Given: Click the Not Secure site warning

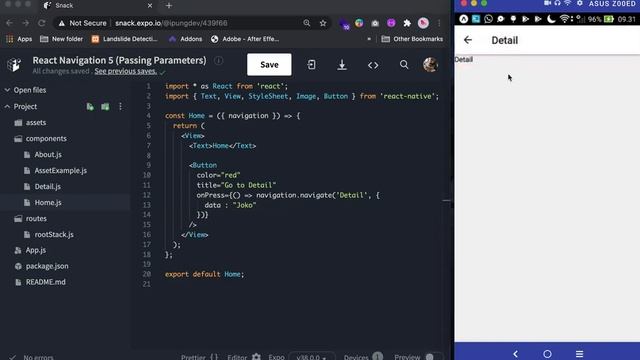Looking at the screenshot, I should [82, 23].
